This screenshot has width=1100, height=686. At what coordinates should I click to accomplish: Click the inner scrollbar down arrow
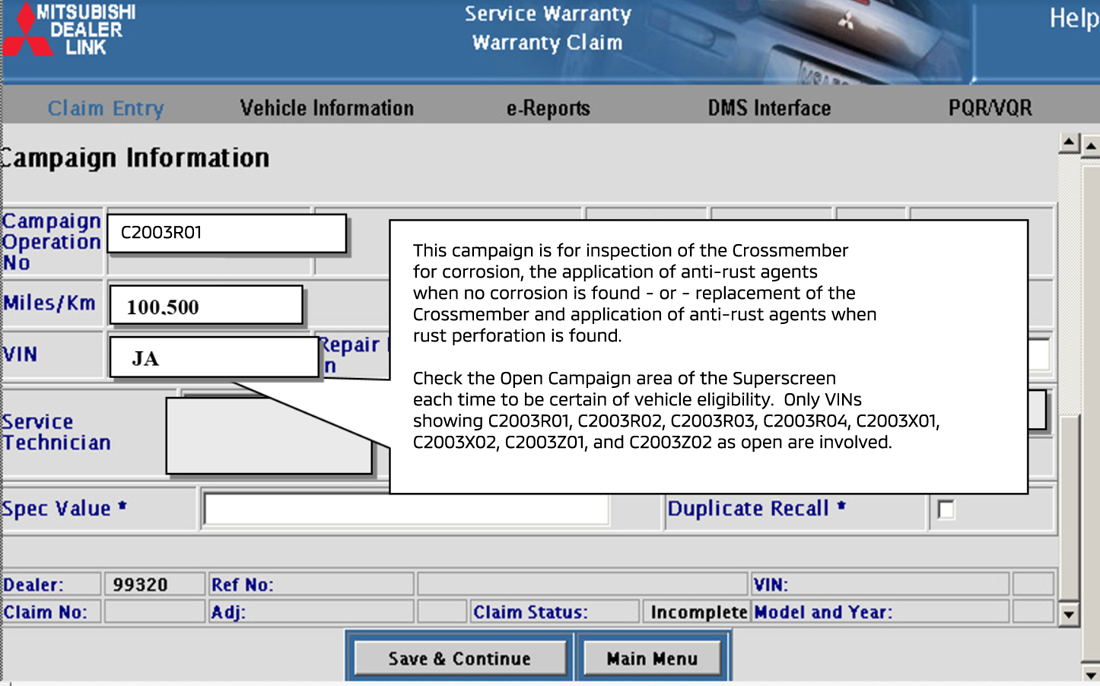[1068, 614]
